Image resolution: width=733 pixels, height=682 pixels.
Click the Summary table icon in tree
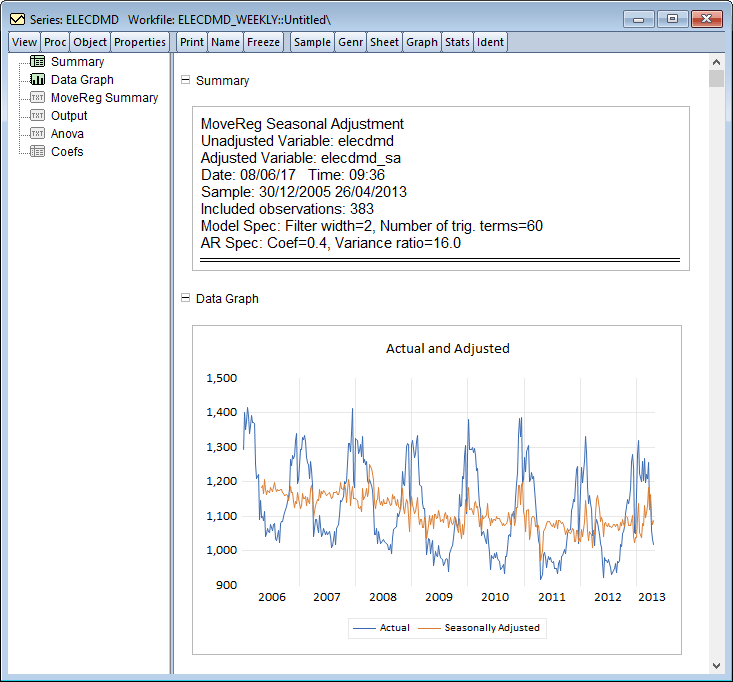point(37,61)
